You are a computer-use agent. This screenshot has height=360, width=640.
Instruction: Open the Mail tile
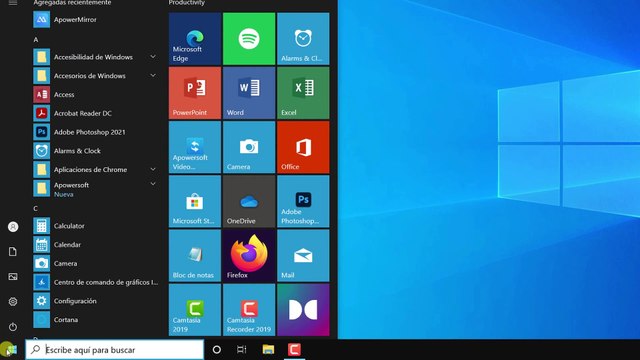pos(303,256)
